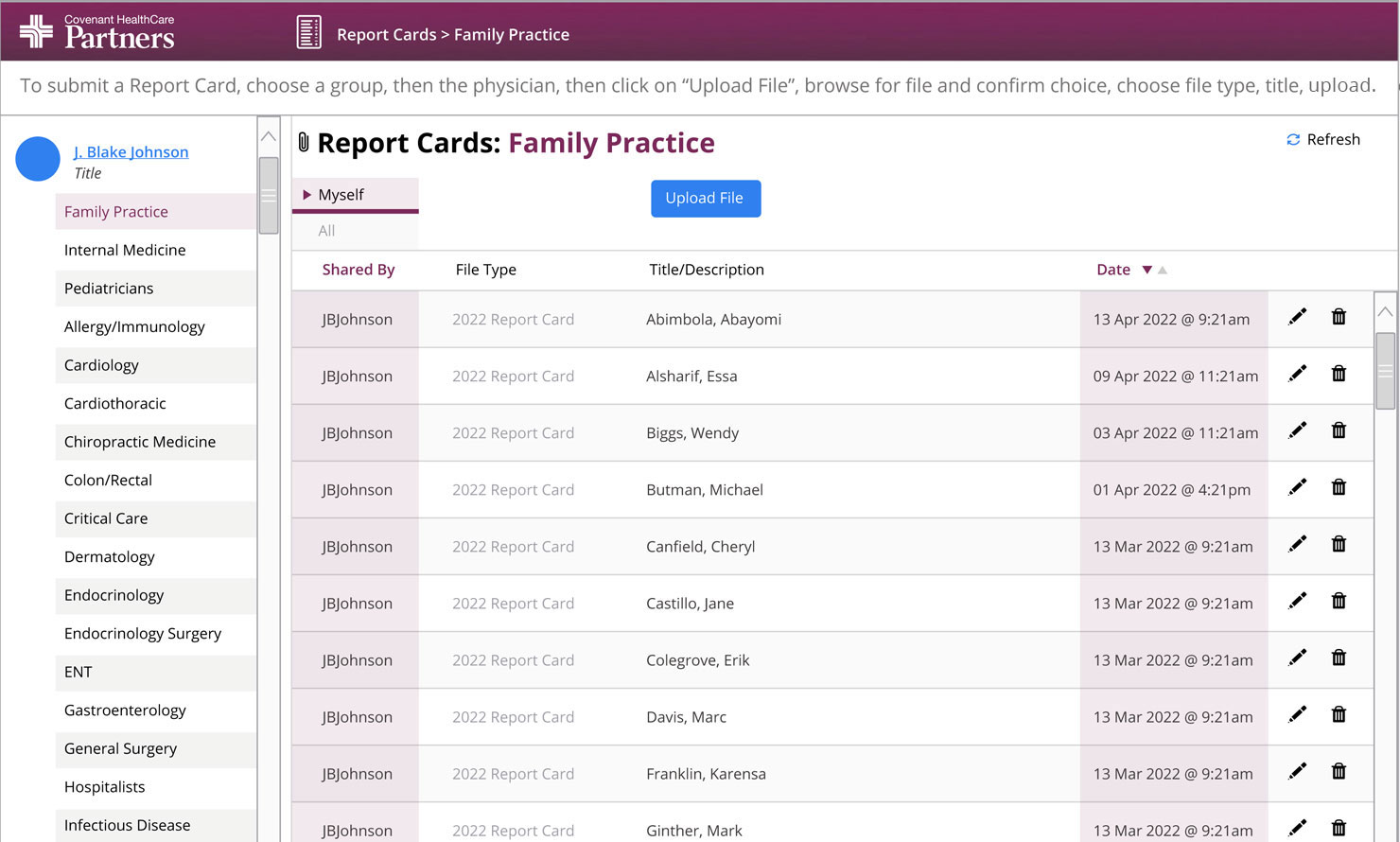Select Infectious Disease group
The height and width of the screenshot is (842, 1400).
click(x=156, y=825)
